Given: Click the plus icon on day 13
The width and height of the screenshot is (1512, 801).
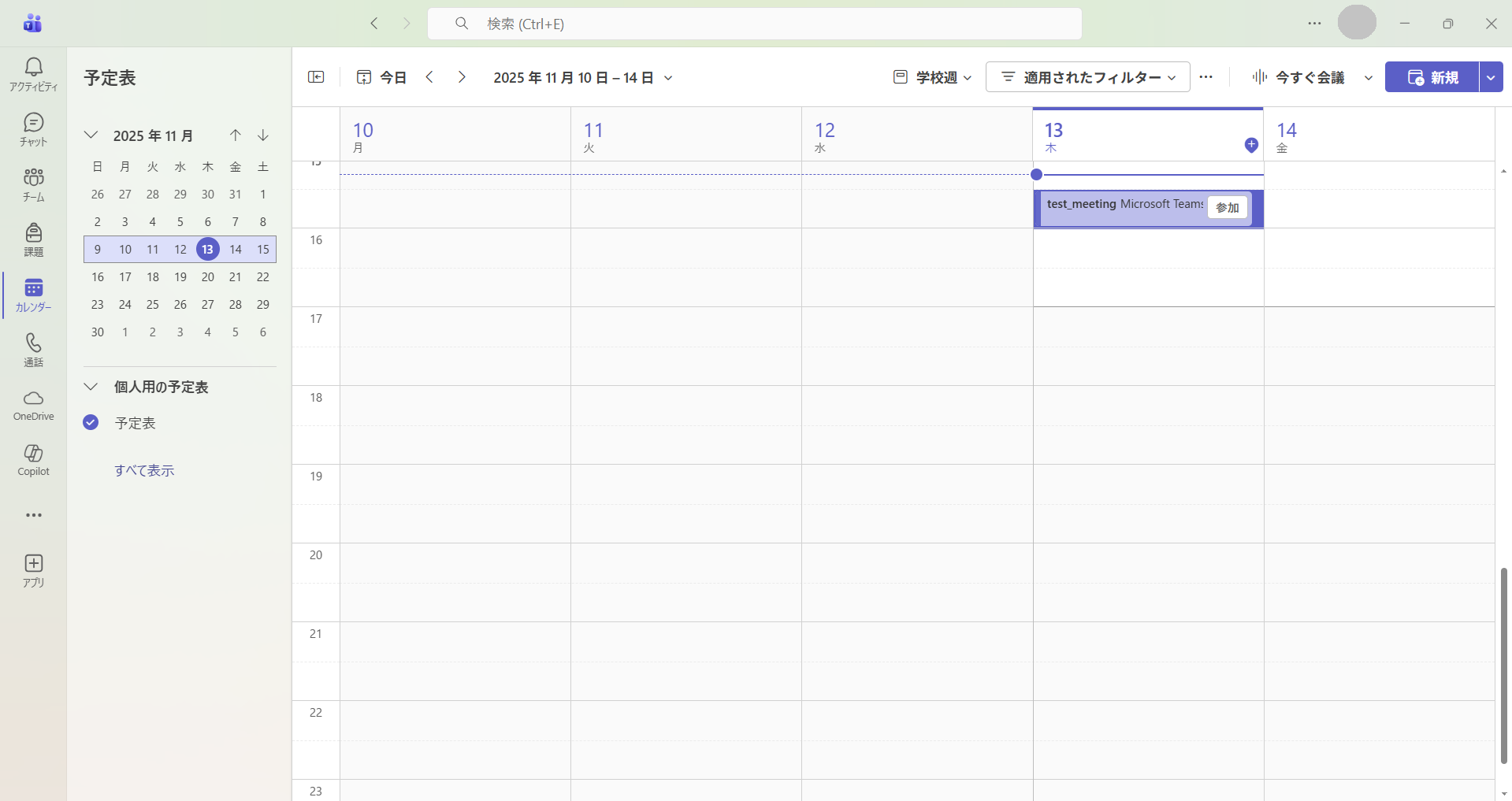Looking at the screenshot, I should point(1250,145).
